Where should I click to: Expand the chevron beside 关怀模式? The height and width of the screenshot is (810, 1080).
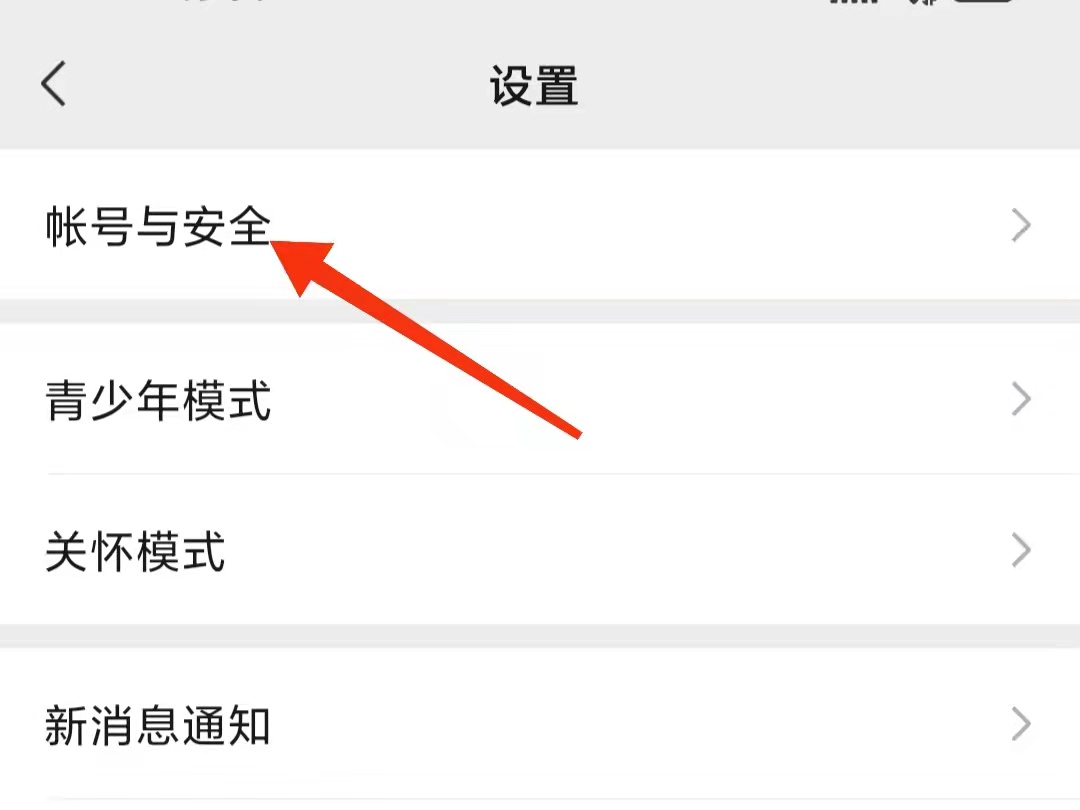(1021, 550)
